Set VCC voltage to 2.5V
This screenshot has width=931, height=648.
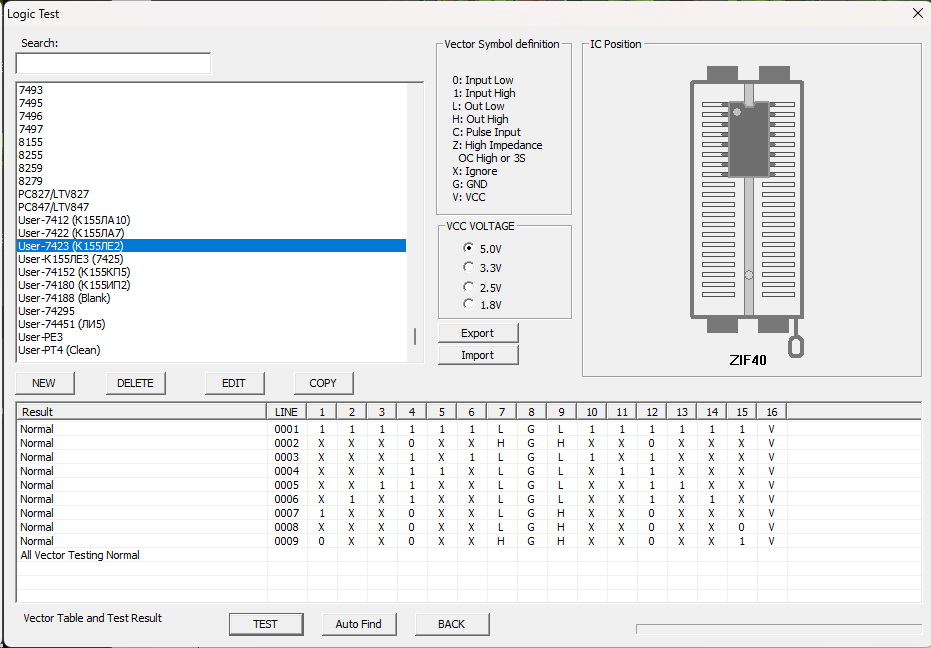(x=469, y=286)
